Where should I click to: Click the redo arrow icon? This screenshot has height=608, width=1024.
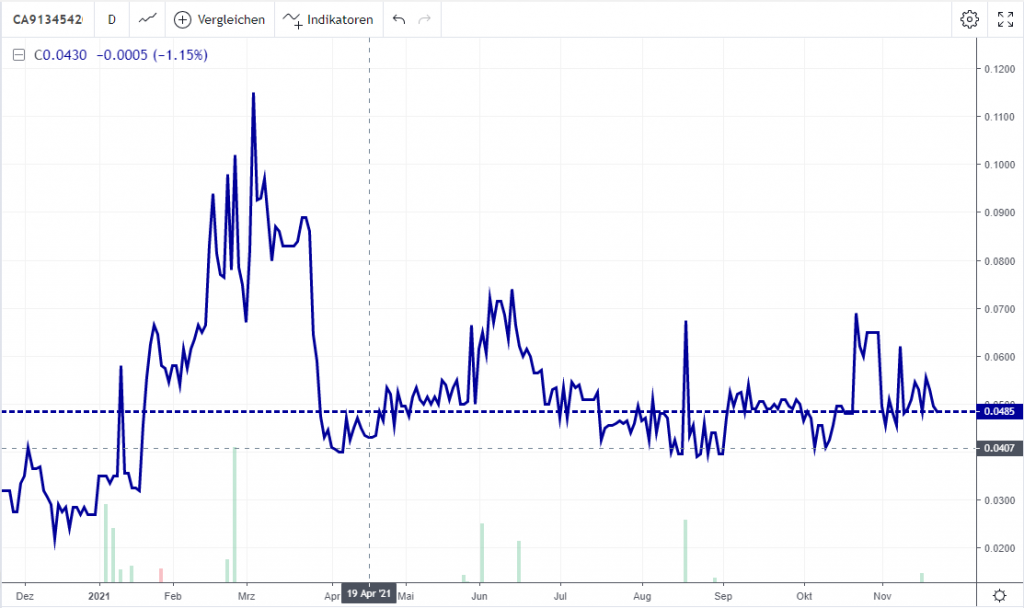click(x=424, y=19)
